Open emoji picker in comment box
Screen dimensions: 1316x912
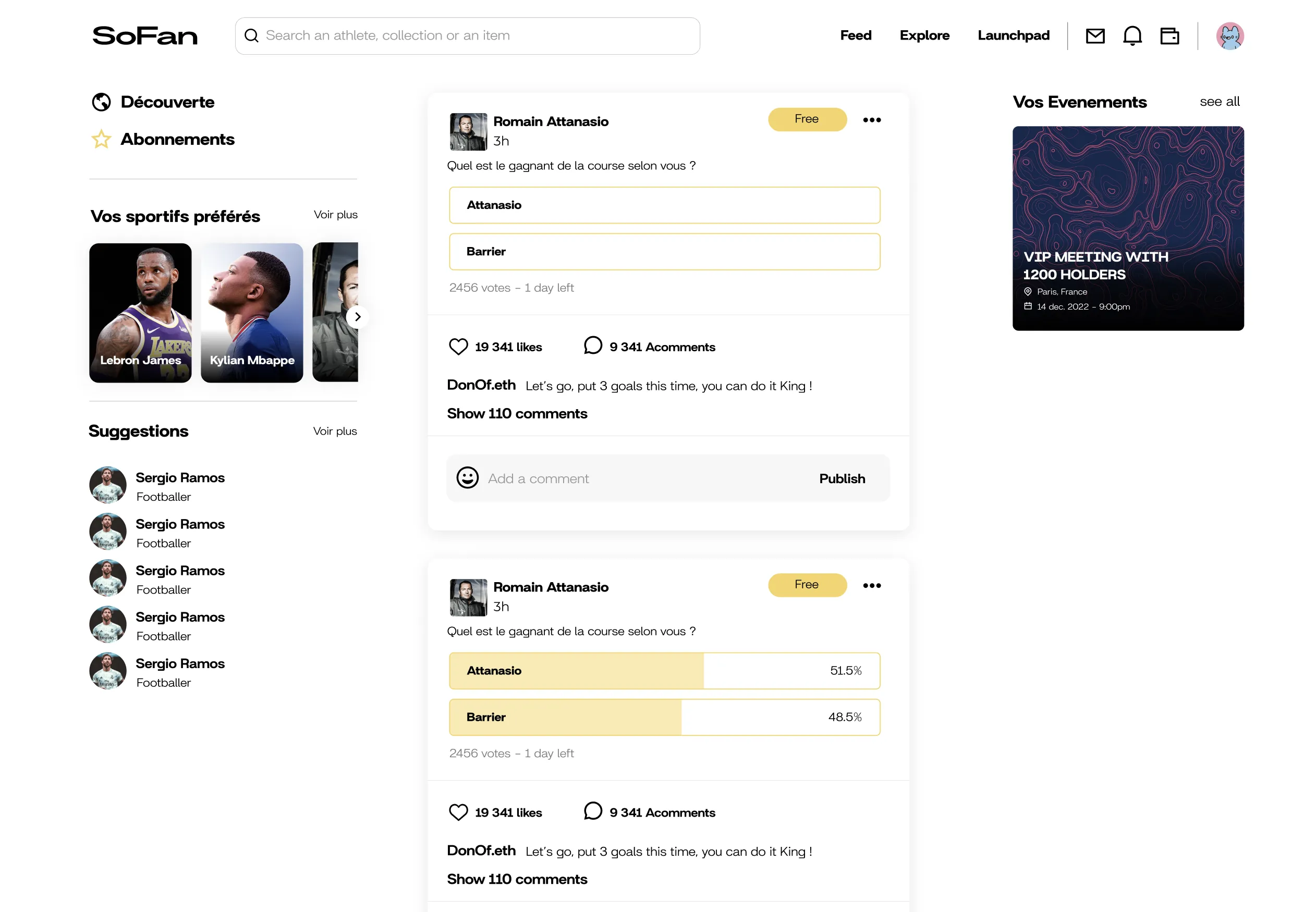tap(467, 478)
